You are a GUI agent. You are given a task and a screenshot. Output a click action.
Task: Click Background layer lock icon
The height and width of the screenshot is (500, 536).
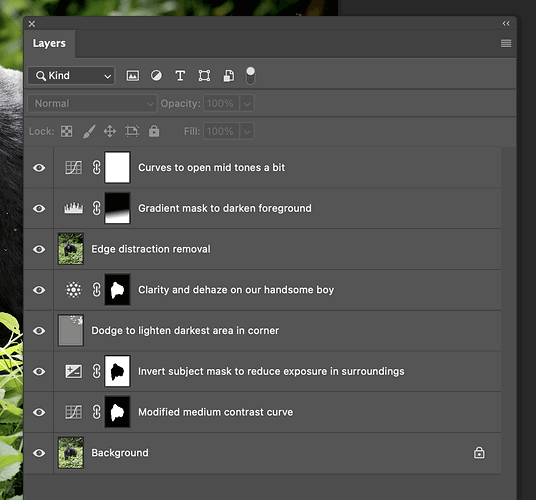coord(479,453)
